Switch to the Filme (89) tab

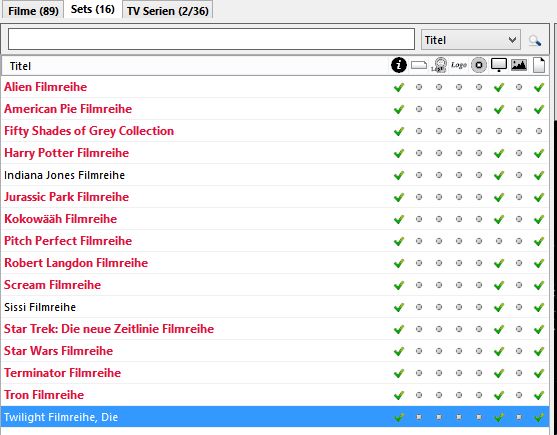point(33,11)
